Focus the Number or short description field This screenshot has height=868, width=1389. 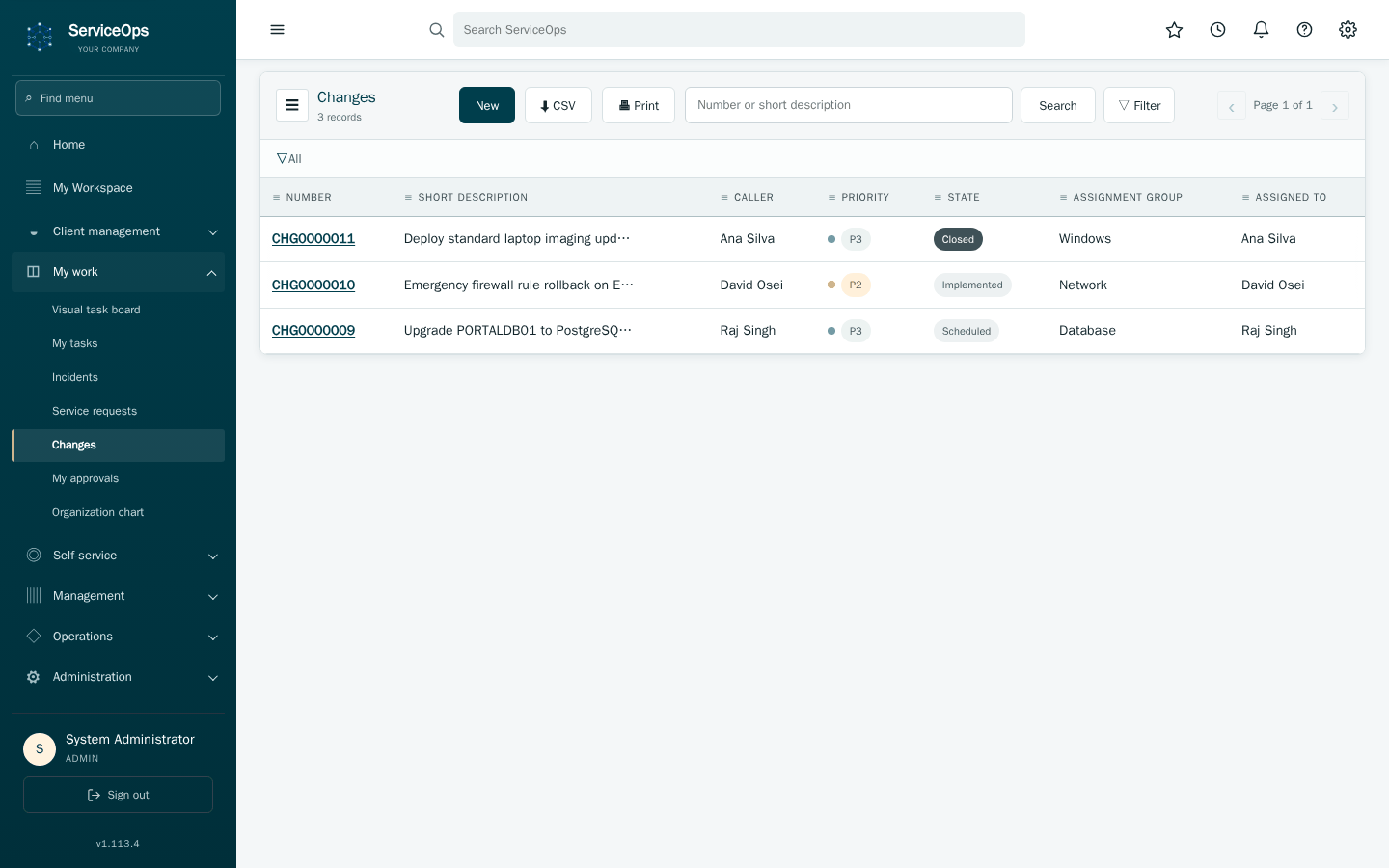pos(849,105)
